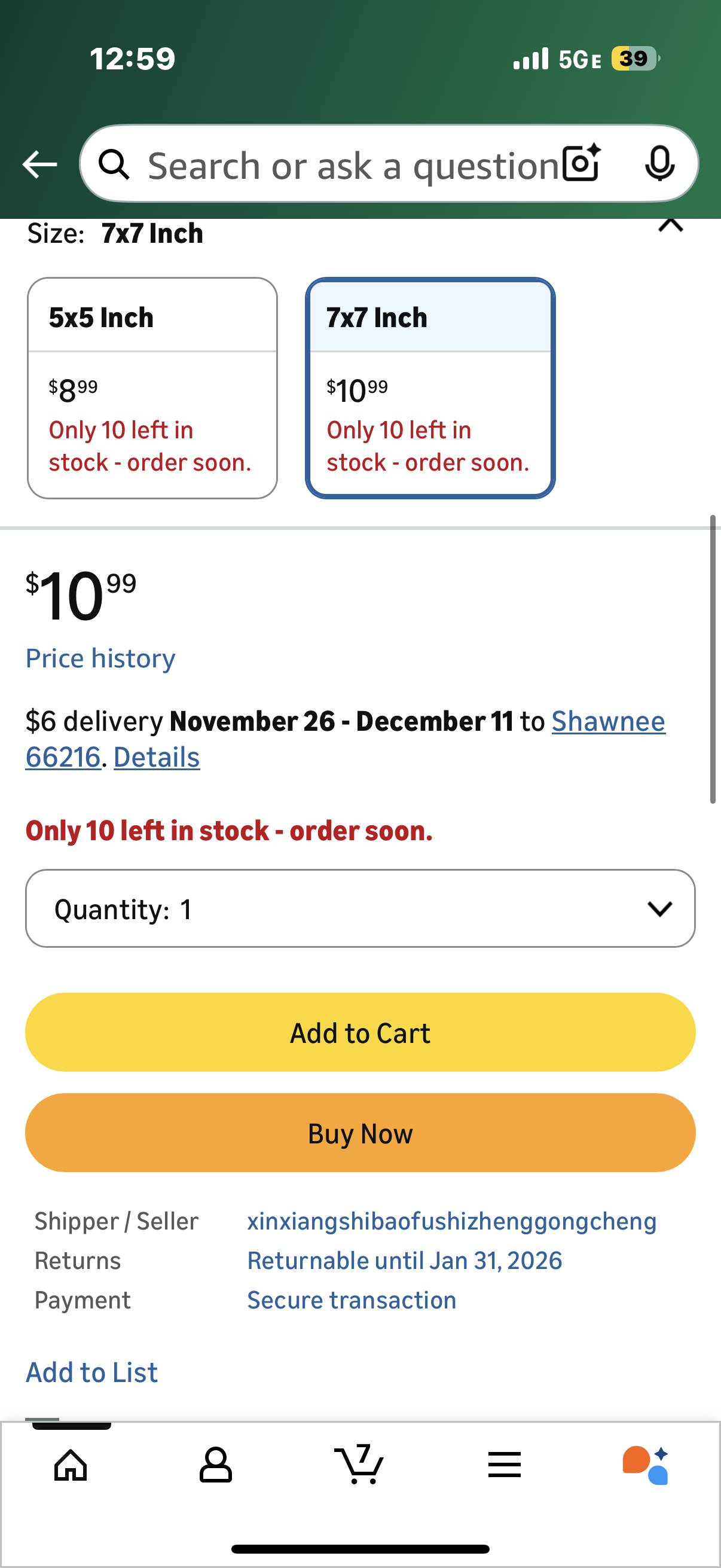Open the shopping cart icon

click(359, 1464)
